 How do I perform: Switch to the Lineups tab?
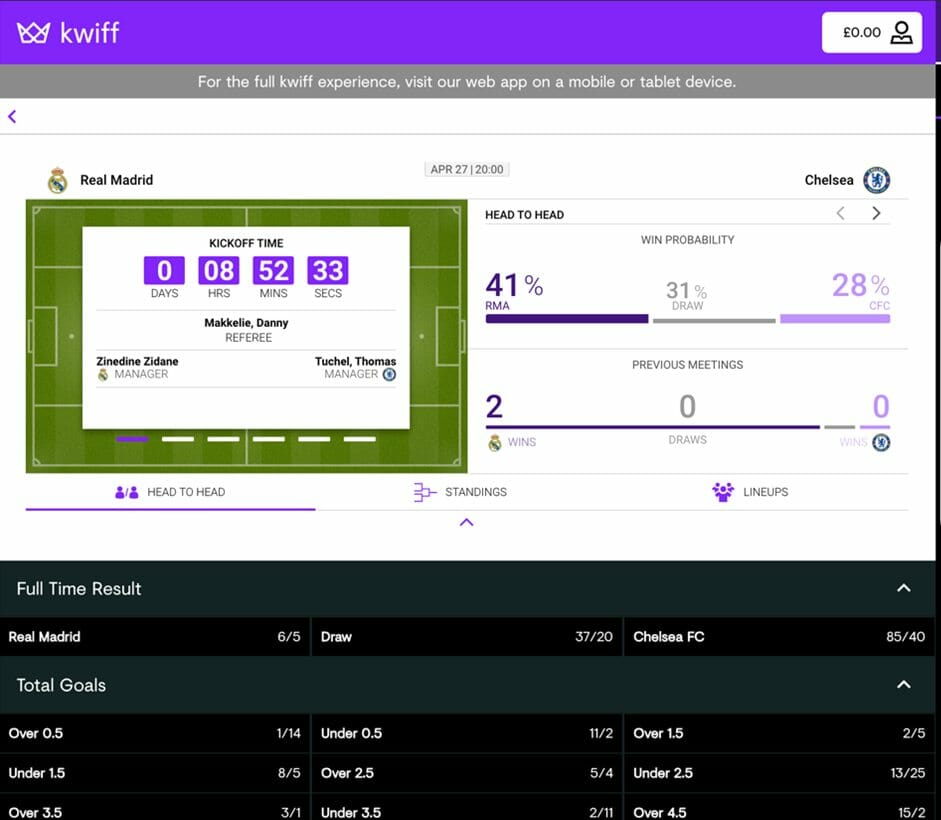click(x=750, y=492)
